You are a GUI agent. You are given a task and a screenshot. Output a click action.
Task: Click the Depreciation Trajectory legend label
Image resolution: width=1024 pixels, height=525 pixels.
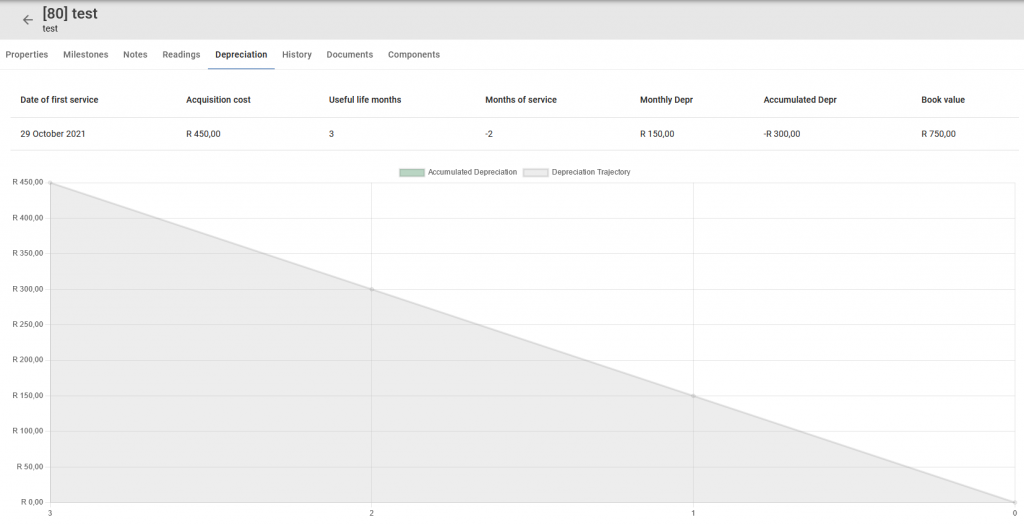coord(591,172)
